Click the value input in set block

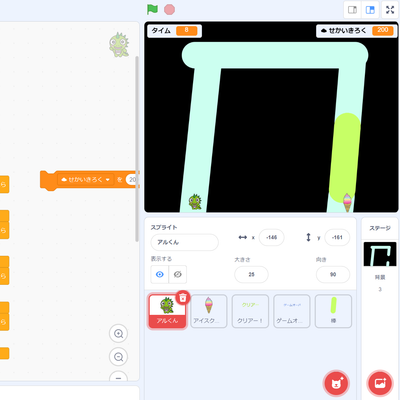coord(132,180)
